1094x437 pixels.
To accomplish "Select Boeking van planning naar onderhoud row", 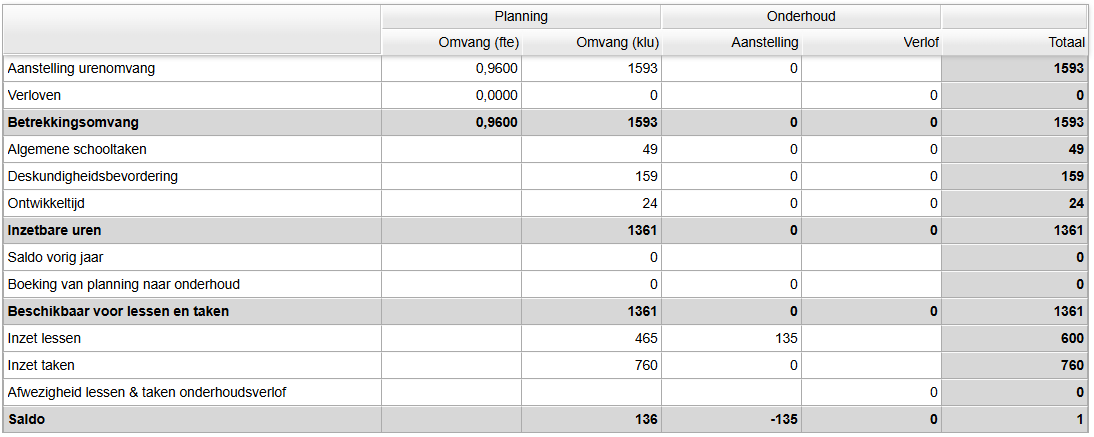I will click(123, 284).
